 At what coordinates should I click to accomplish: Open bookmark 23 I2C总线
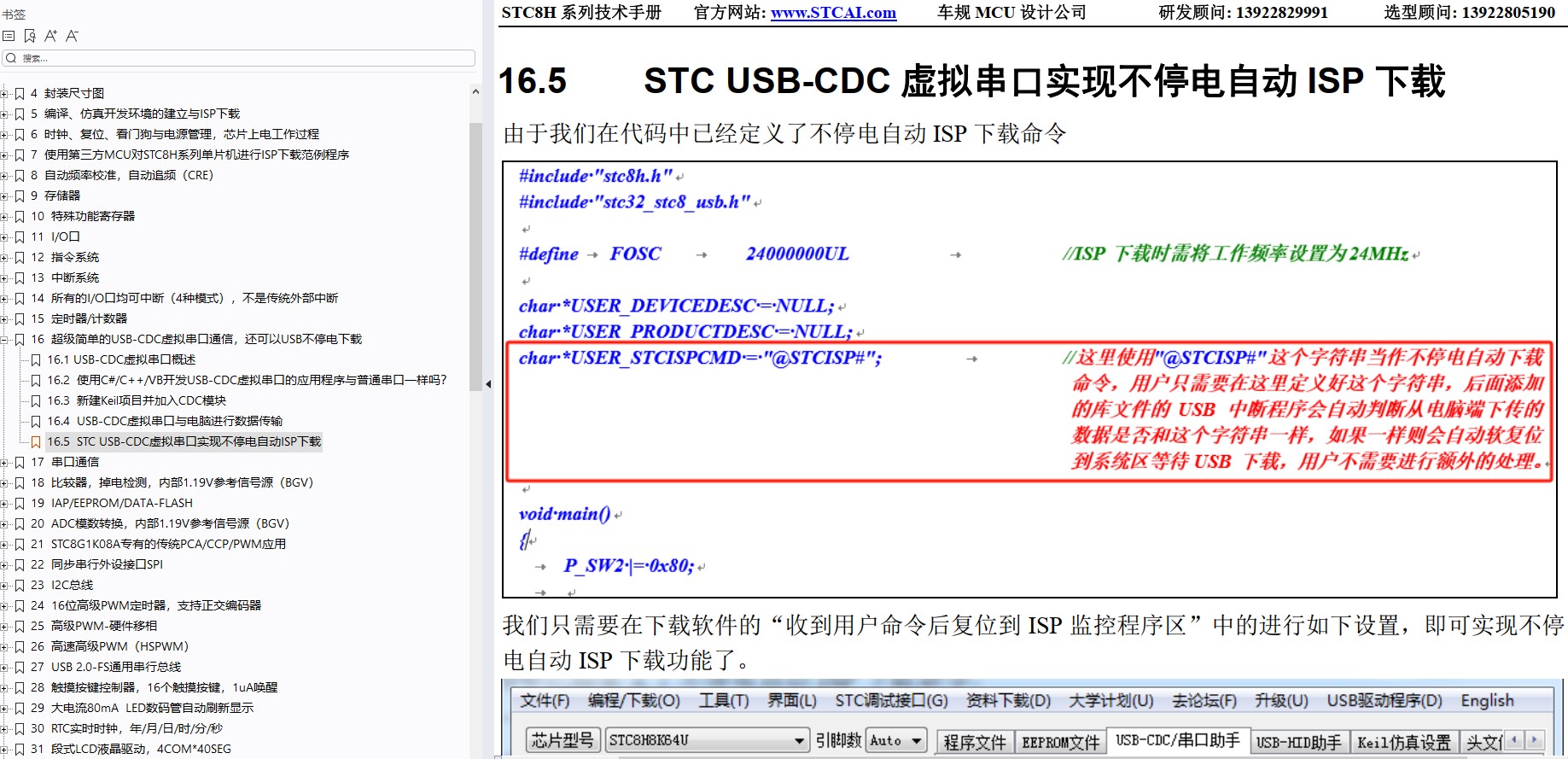(x=62, y=585)
